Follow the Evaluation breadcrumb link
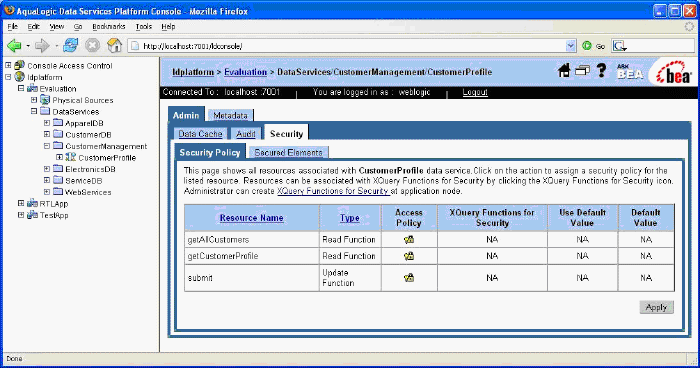The image size is (700, 368). coord(246,72)
